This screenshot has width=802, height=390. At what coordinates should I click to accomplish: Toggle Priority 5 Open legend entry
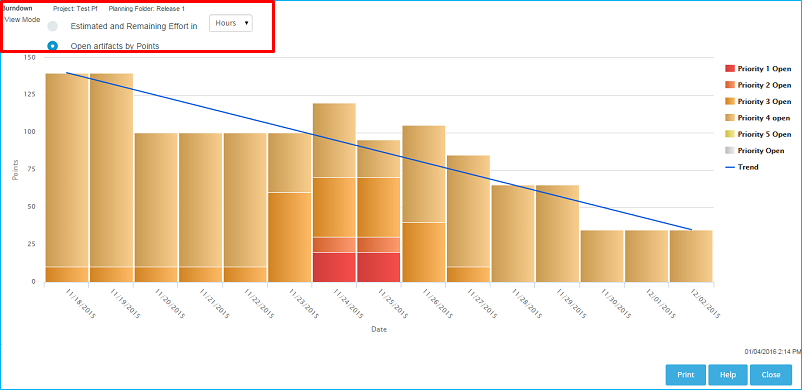[758, 134]
